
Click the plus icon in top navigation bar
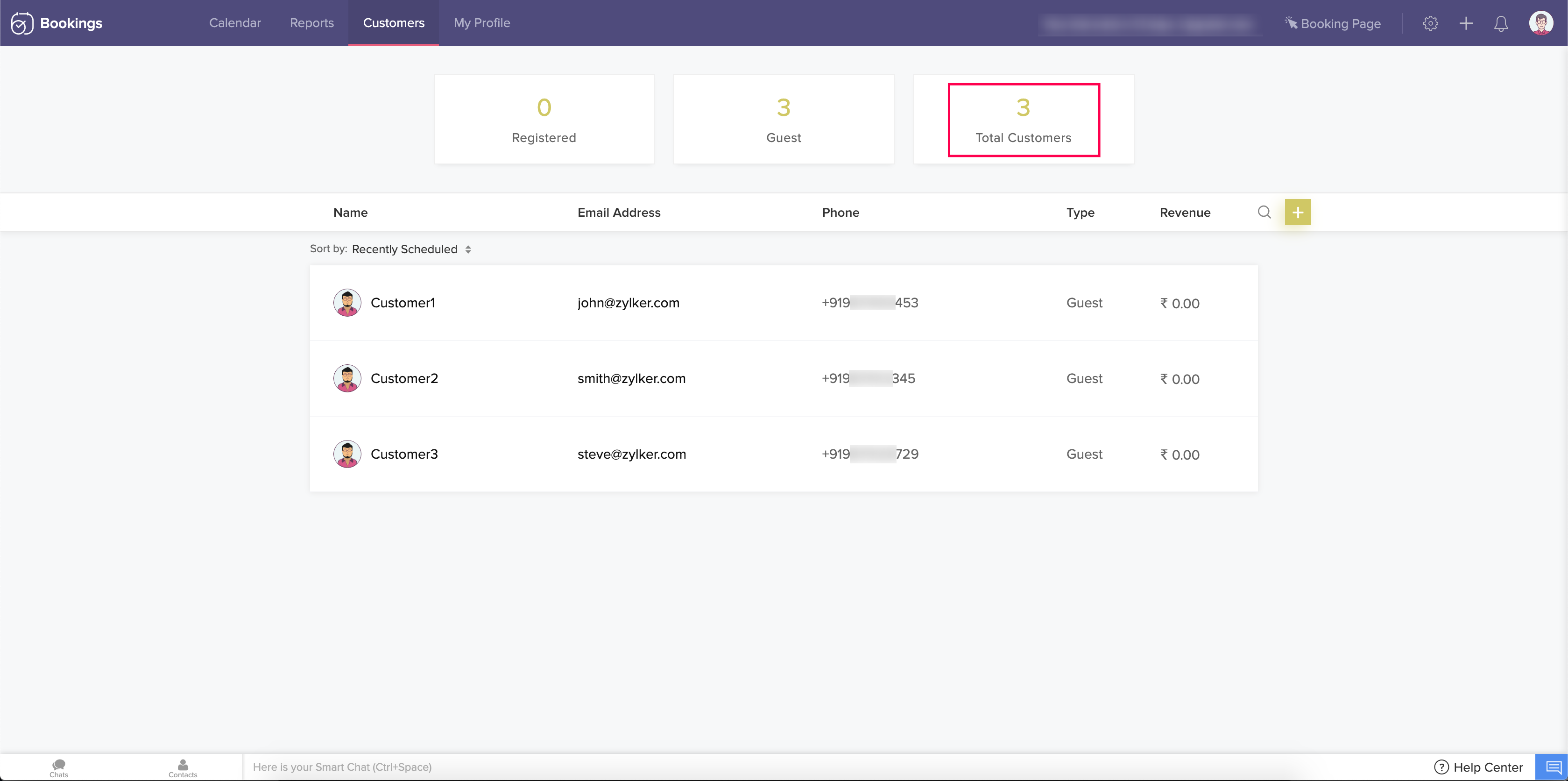click(1466, 23)
